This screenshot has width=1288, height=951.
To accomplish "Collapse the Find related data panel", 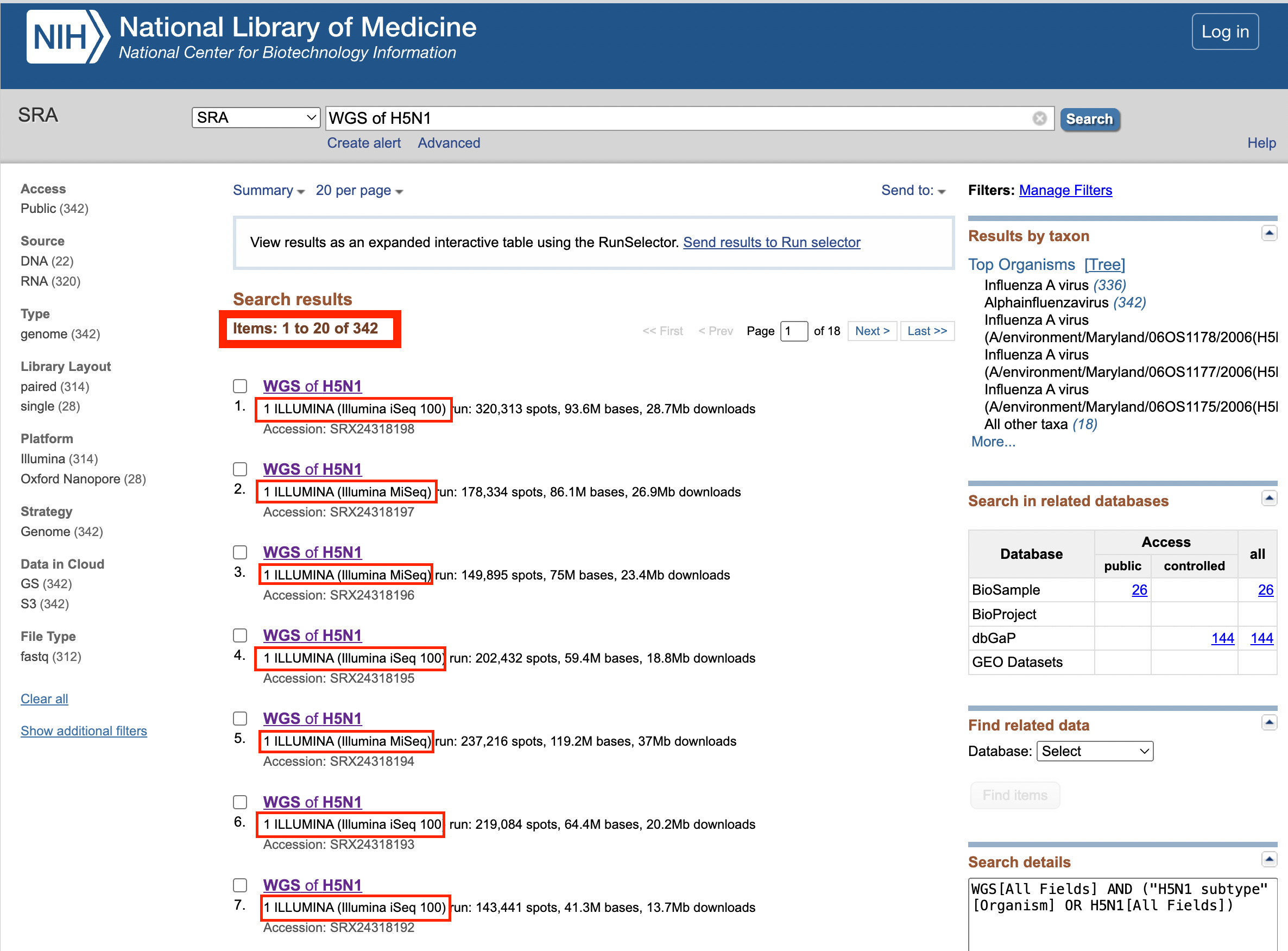I will point(1269,722).
